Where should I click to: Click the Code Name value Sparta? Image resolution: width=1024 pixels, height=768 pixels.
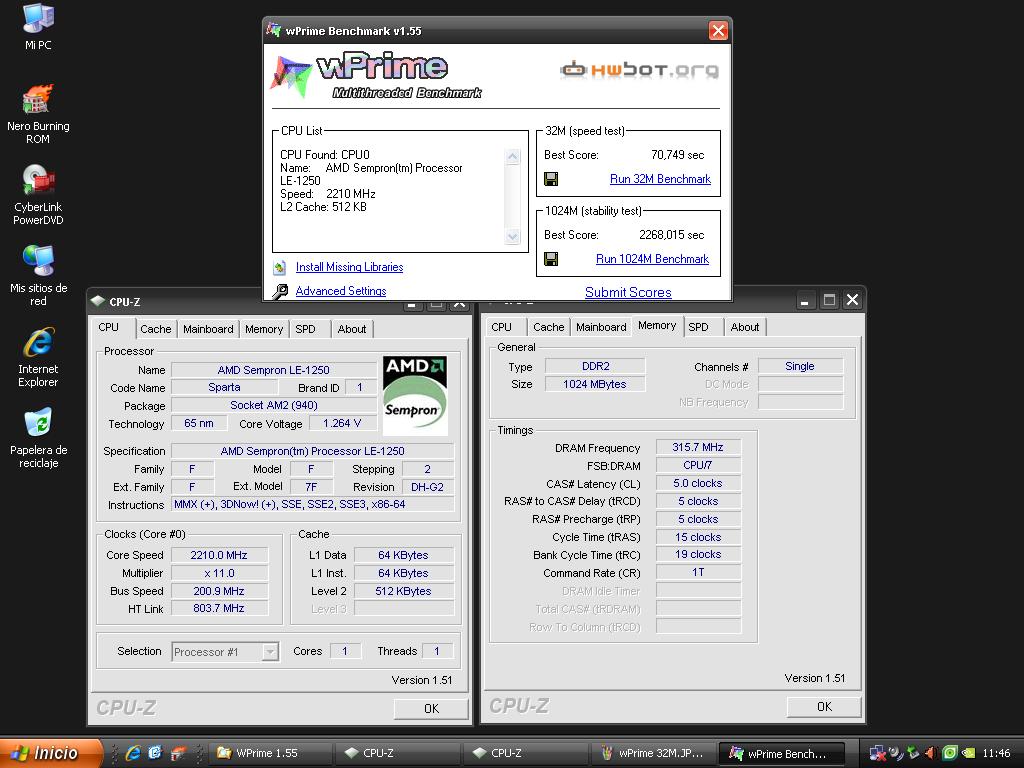224,387
